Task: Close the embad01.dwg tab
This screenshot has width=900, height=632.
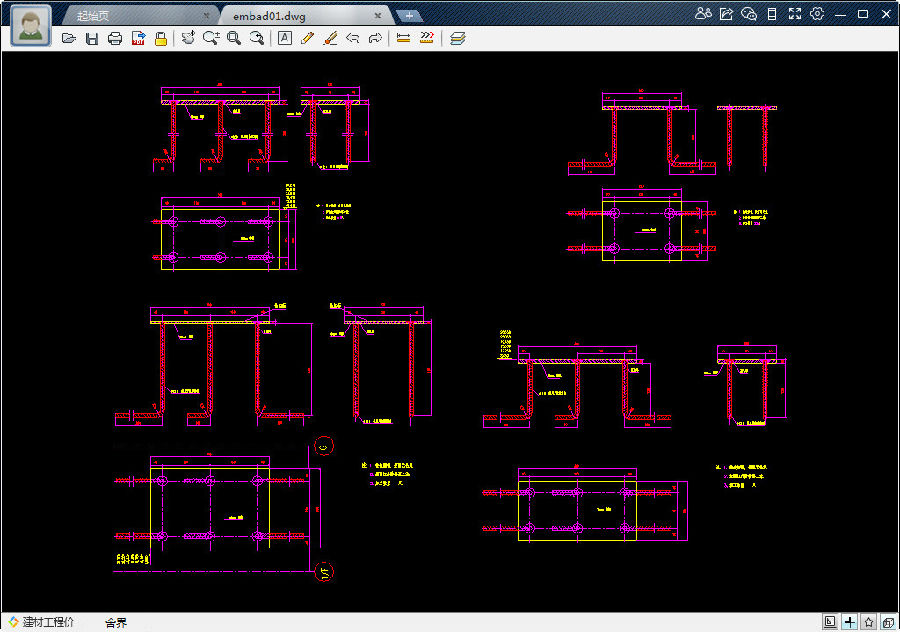Action: tap(378, 15)
